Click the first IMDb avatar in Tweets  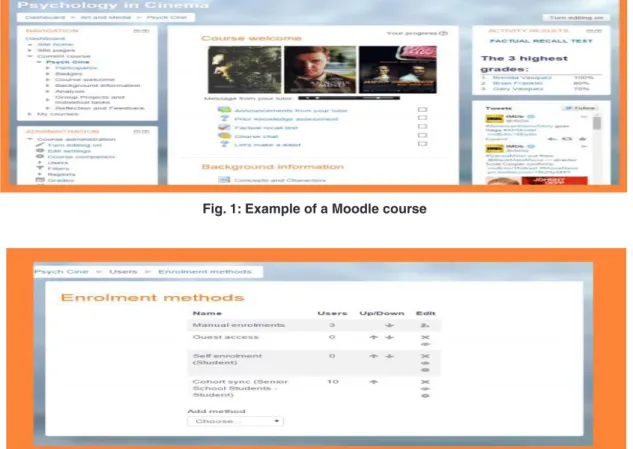(494, 119)
